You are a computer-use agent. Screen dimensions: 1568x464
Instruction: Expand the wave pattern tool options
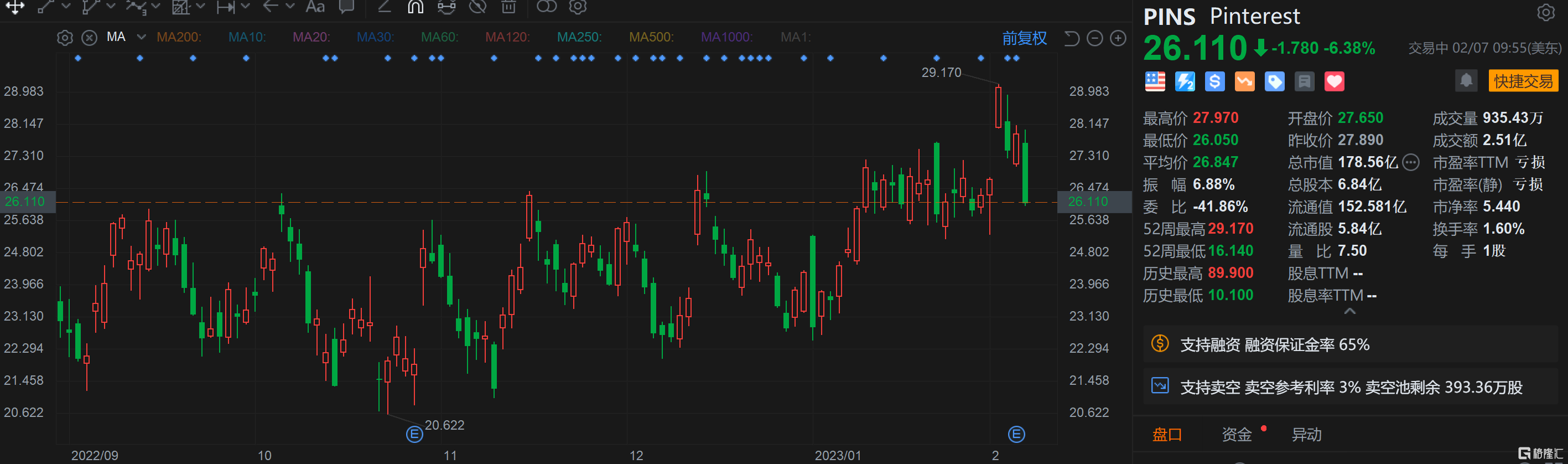(156, 7)
